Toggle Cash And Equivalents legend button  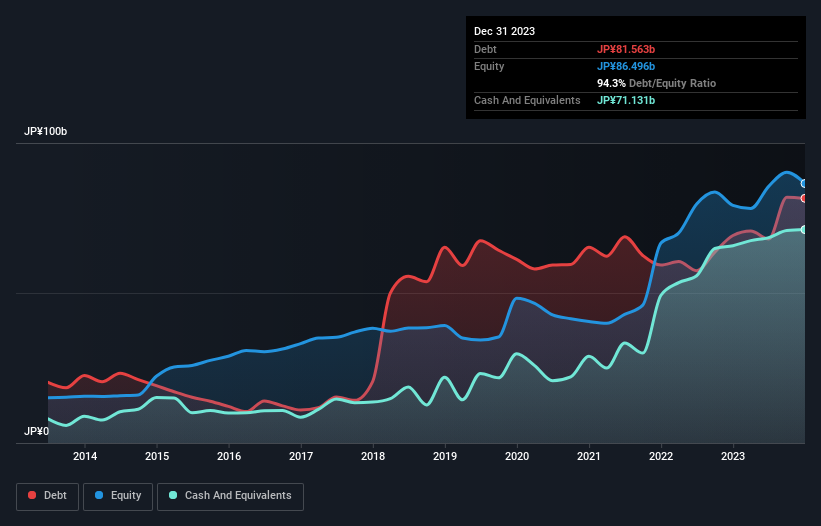pyautogui.click(x=230, y=496)
